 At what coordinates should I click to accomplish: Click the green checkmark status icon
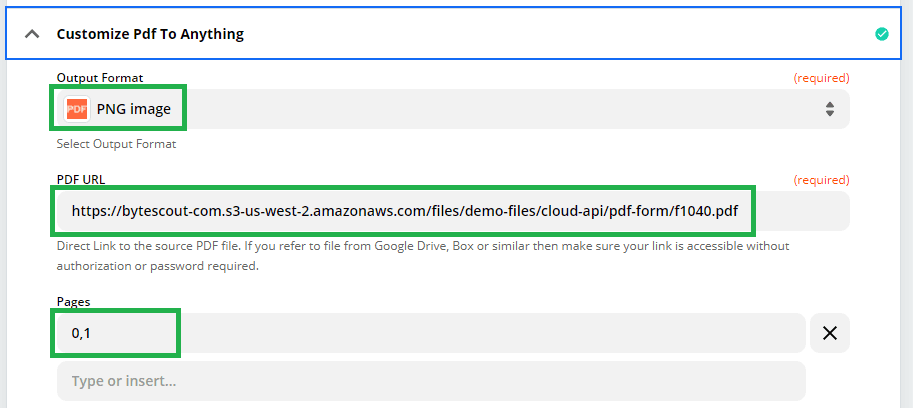point(881,34)
